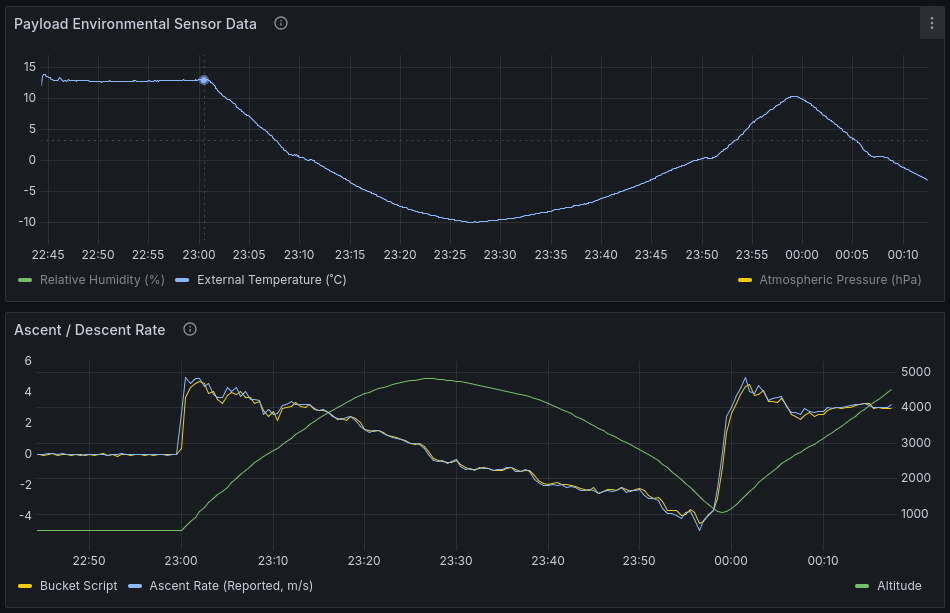The height and width of the screenshot is (613, 950).
Task: Click the yellow Atmospheric Pressure legend color marker
Action: coord(745,280)
